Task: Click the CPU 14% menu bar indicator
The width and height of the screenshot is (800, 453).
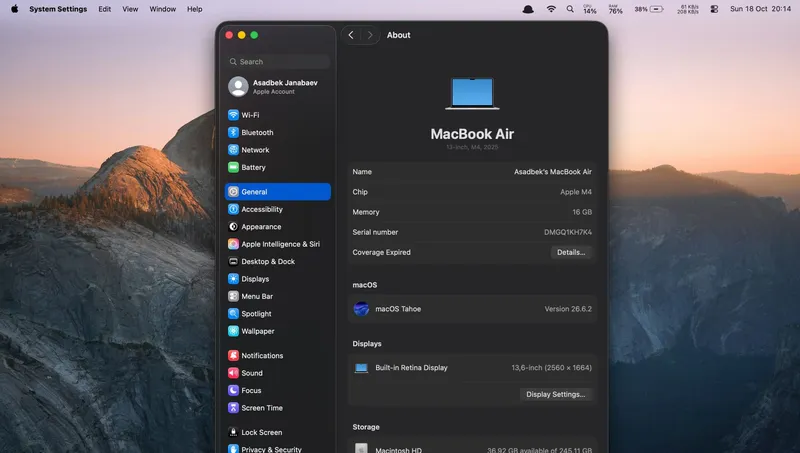Action: click(590, 9)
